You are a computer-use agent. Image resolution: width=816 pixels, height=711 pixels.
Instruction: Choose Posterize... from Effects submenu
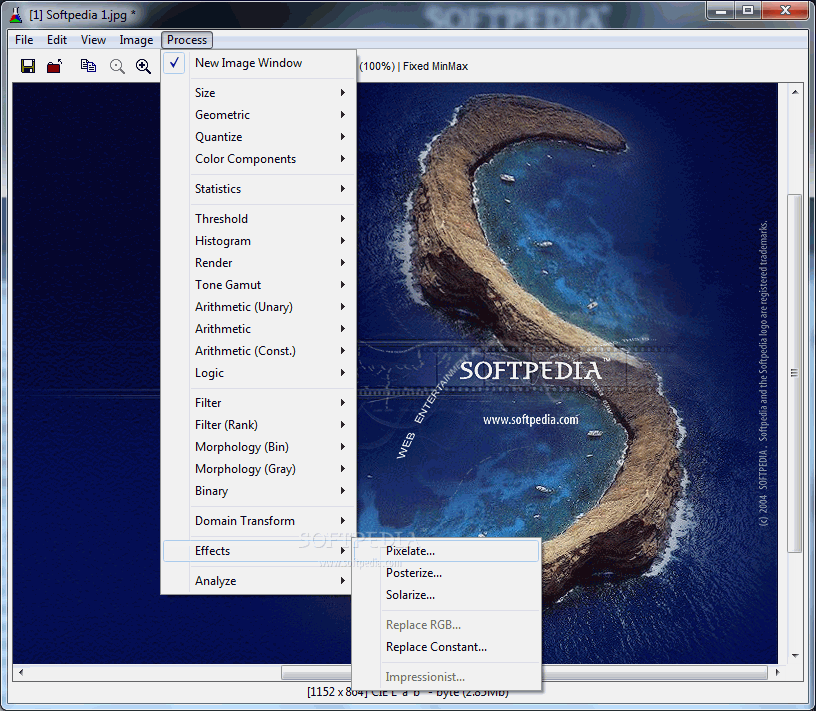446,573
